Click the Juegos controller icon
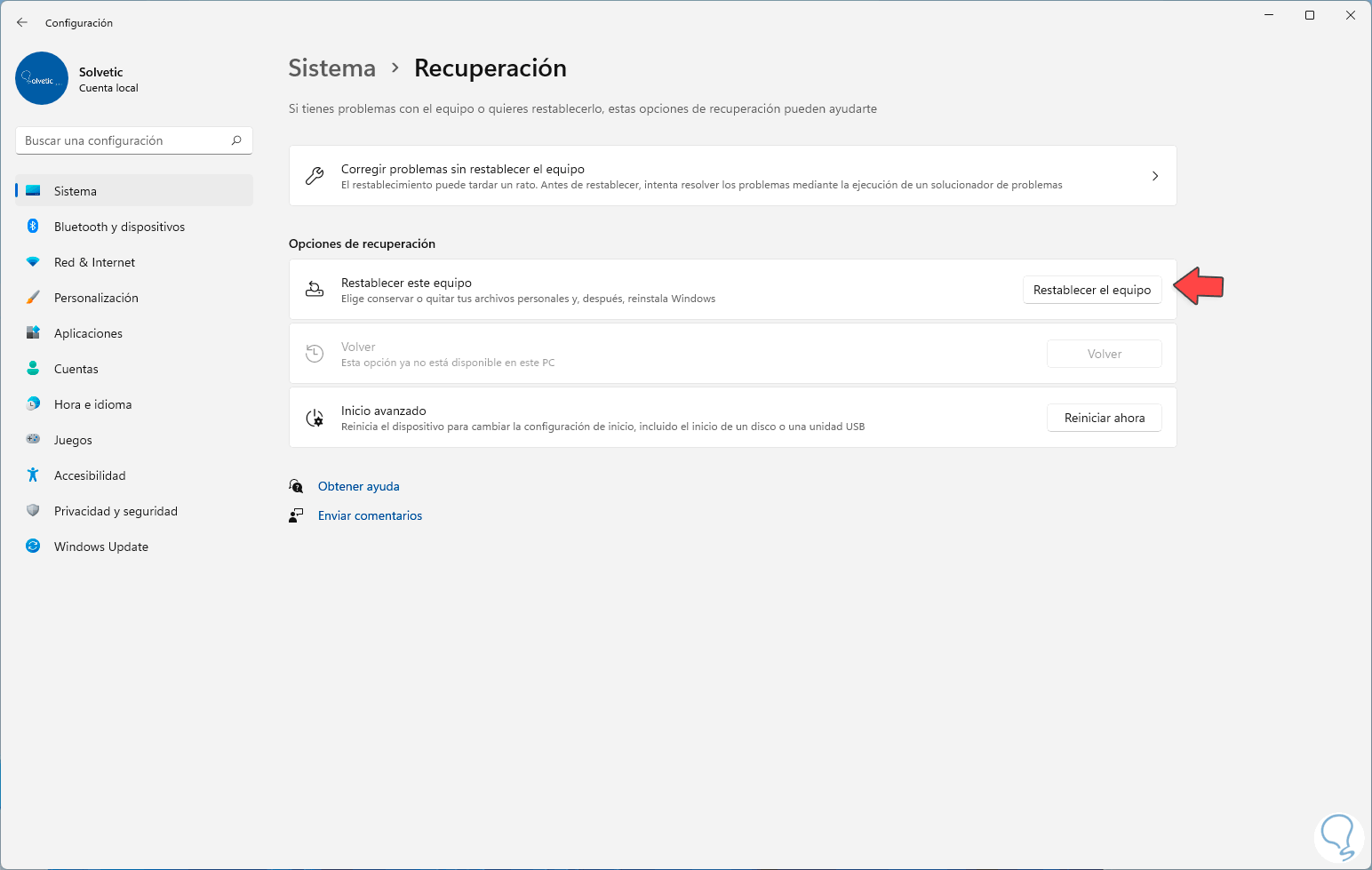This screenshot has width=1372, height=870. pos(33,440)
